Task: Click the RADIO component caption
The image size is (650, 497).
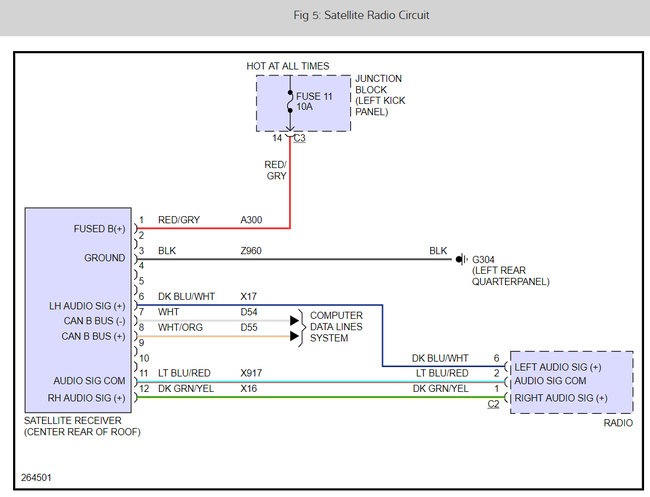Action: tap(618, 423)
